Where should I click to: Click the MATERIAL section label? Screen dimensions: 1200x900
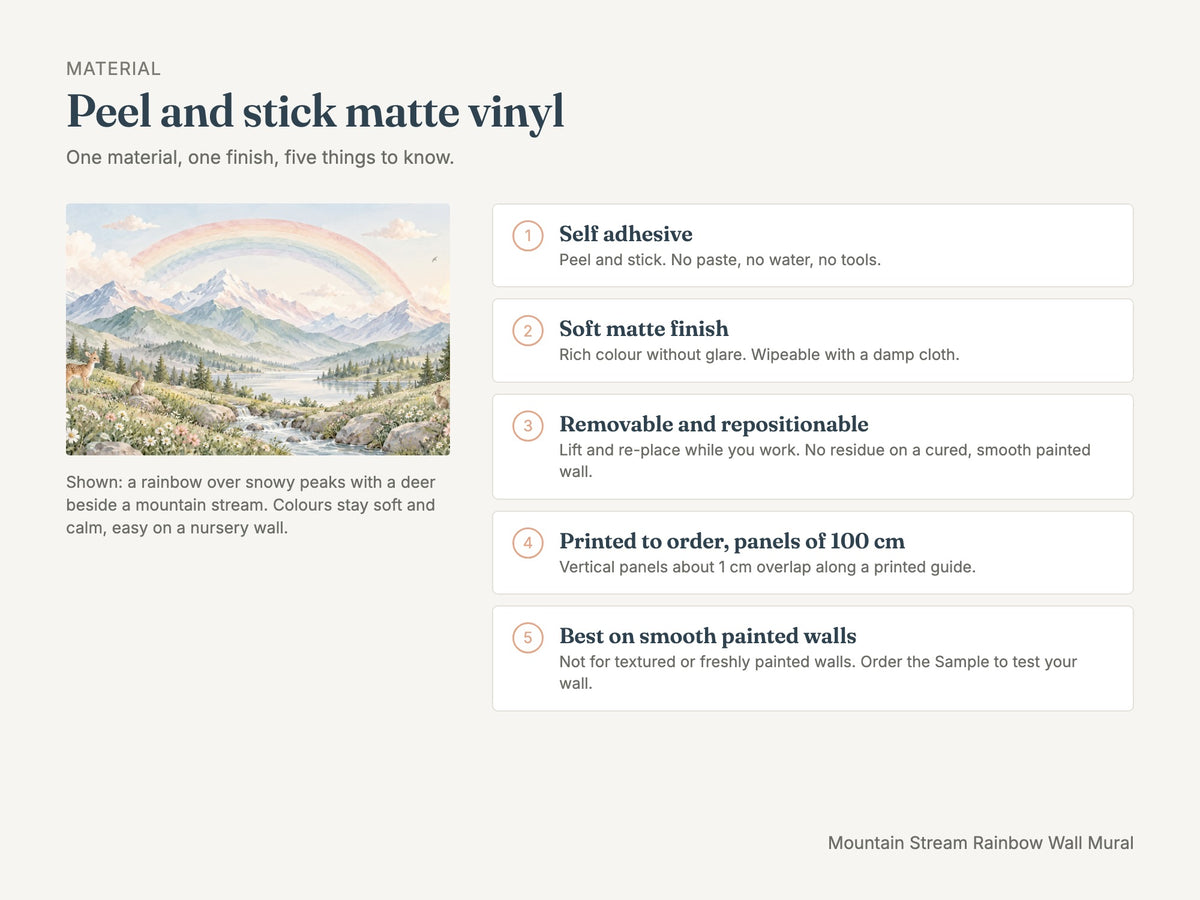coord(113,69)
